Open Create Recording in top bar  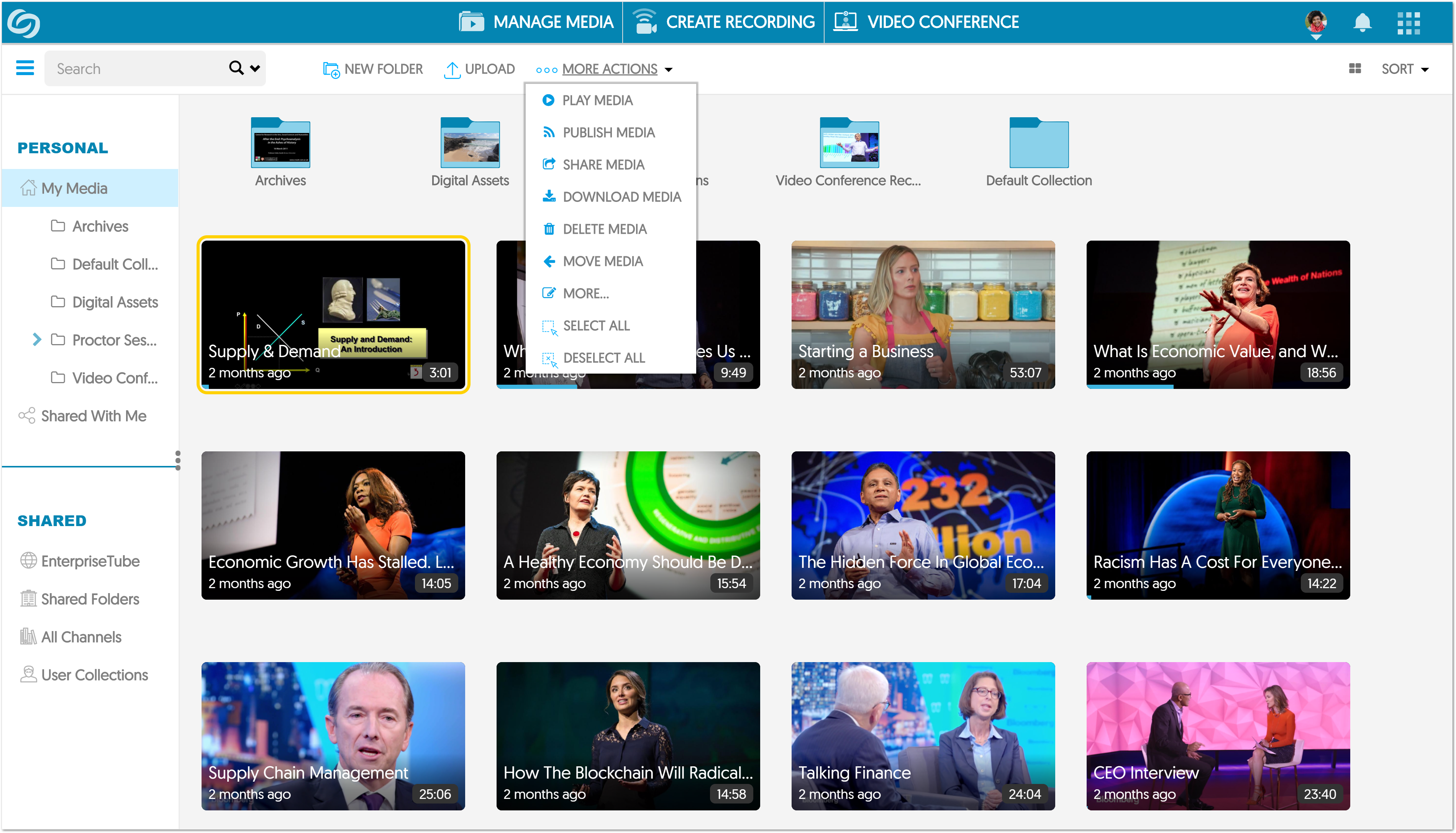click(724, 22)
